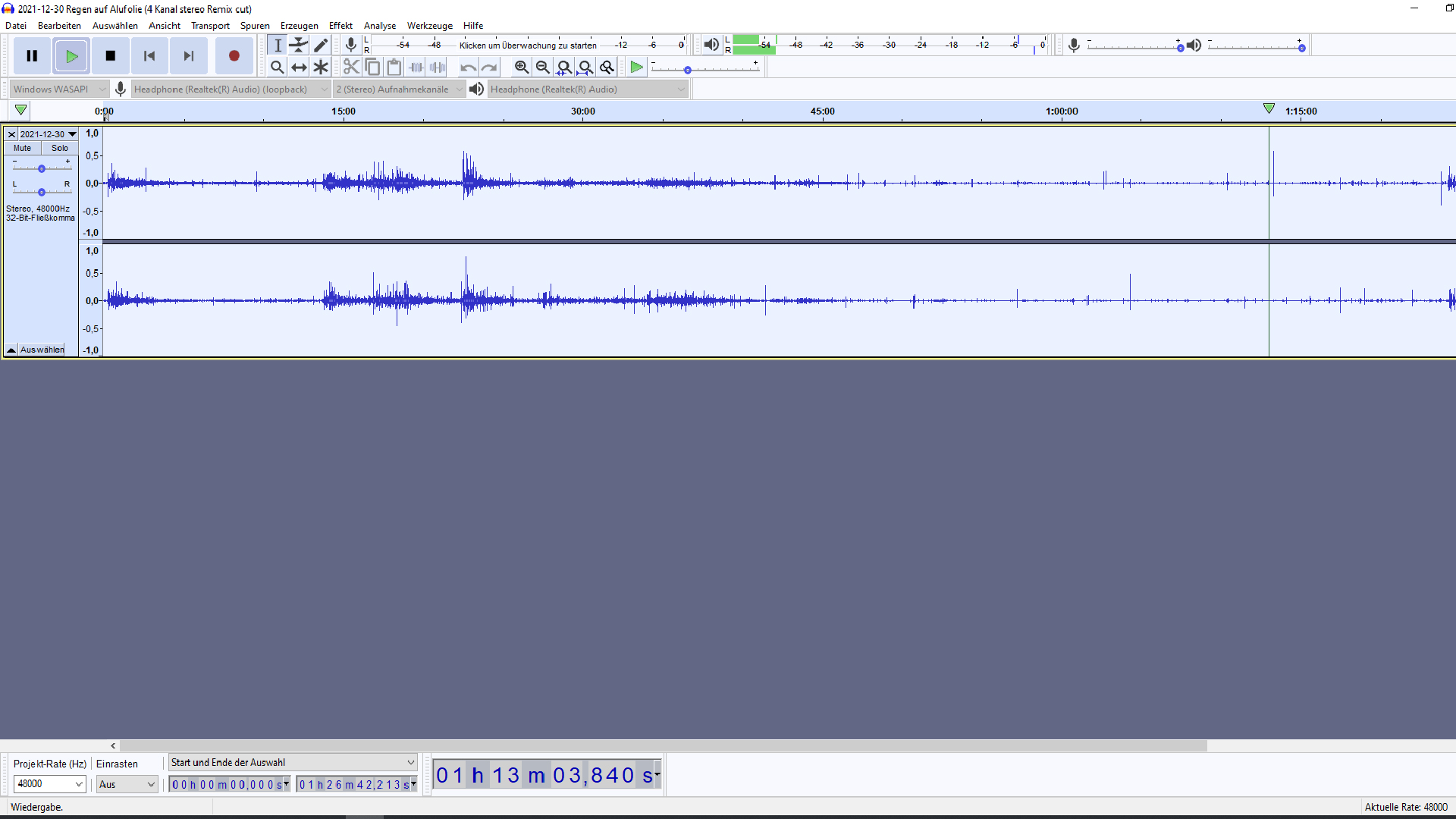Click the Auswählen button on the track

41,350
